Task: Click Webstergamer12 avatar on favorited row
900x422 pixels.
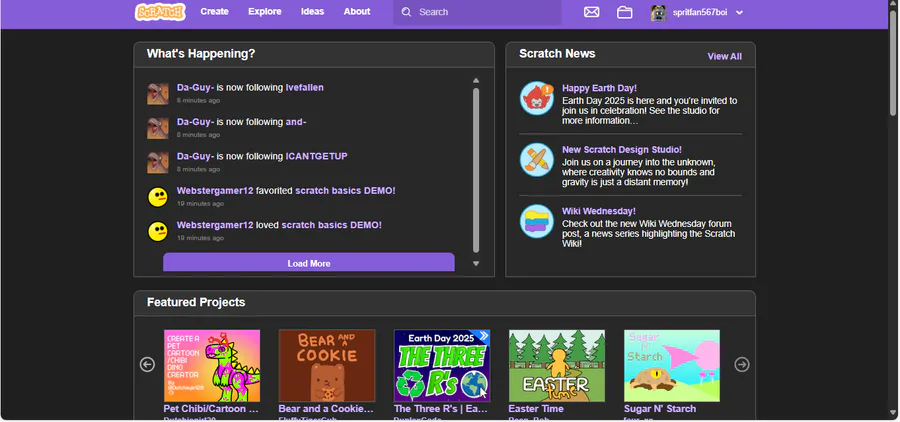Action: tap(158, 197)
